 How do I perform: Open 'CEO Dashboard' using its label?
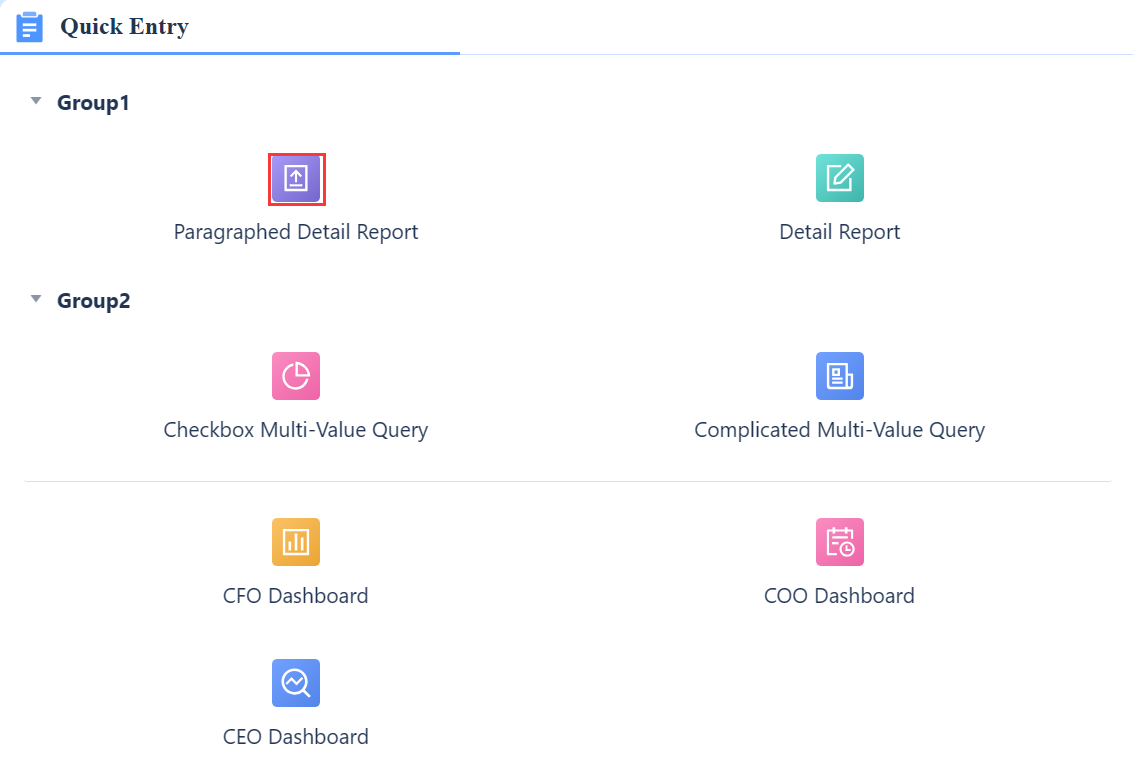pos(296,736)
